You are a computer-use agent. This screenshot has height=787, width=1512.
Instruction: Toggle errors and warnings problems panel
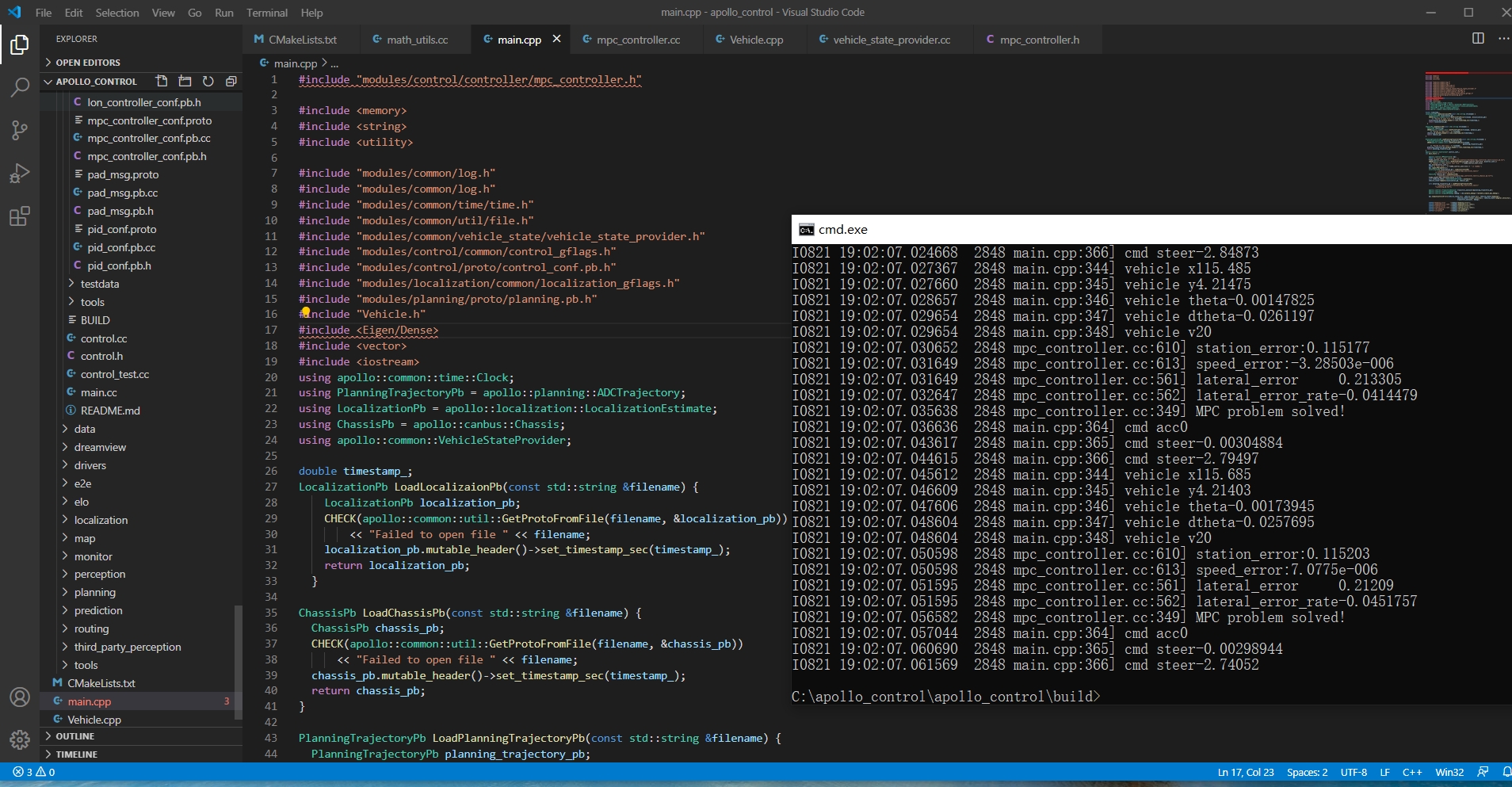point(34,772)
